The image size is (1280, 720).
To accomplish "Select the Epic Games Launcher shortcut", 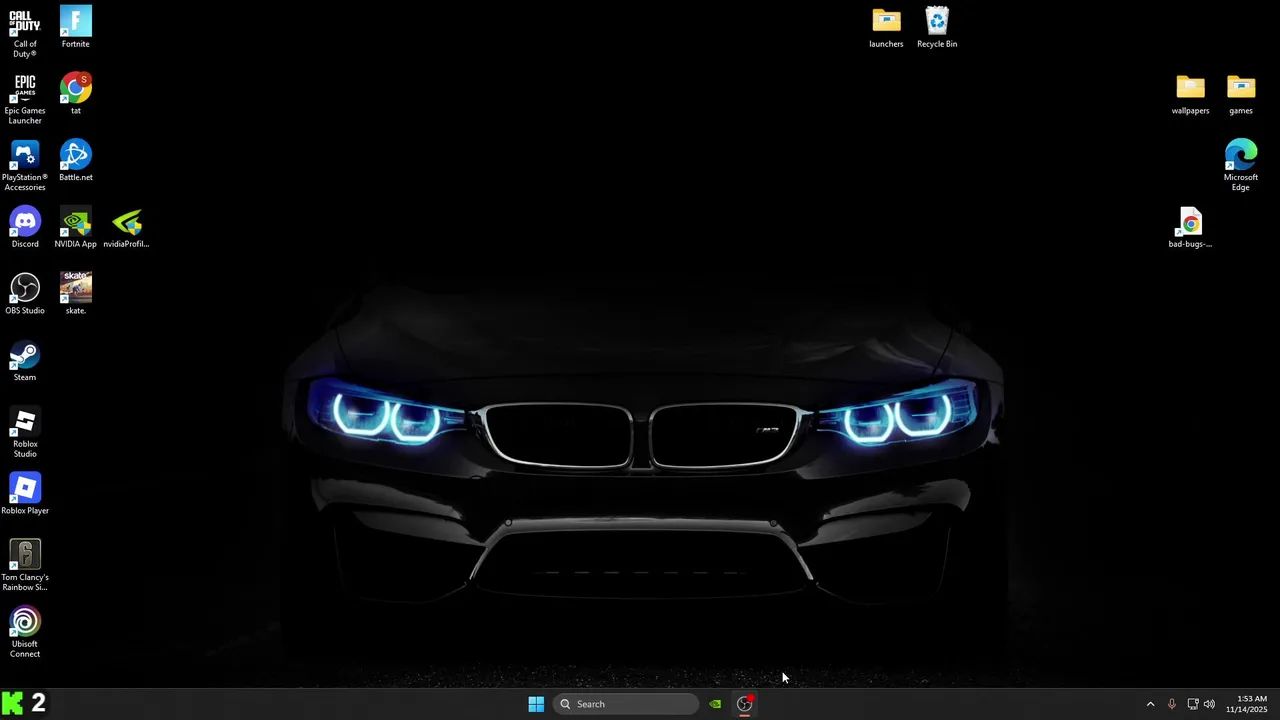I will pos(25,99).
